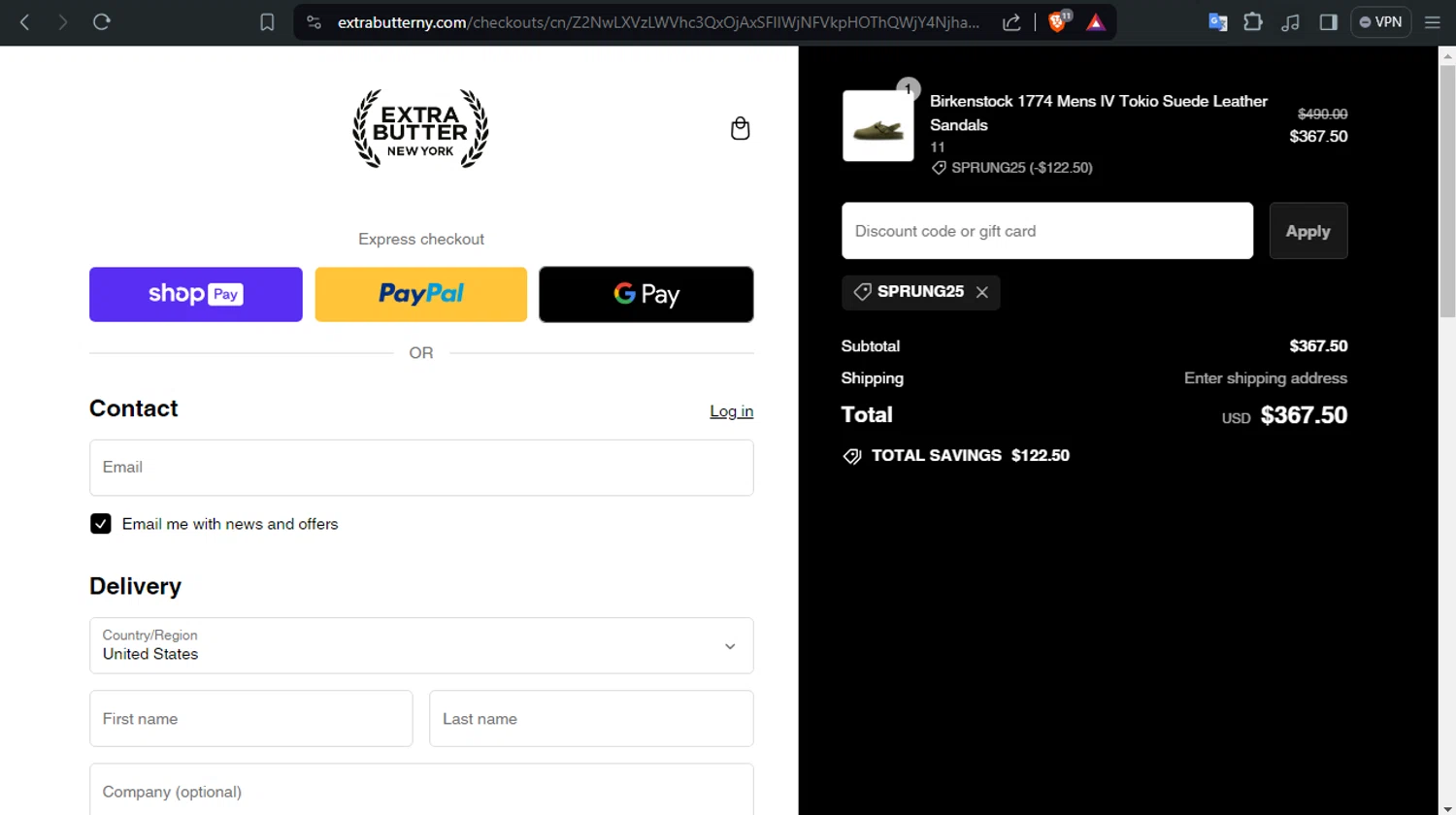Image resolution: width=1456 pixels, height=815 pixels.
Task: Click 'Enter shipping address' text
Action: [1266, 378]
